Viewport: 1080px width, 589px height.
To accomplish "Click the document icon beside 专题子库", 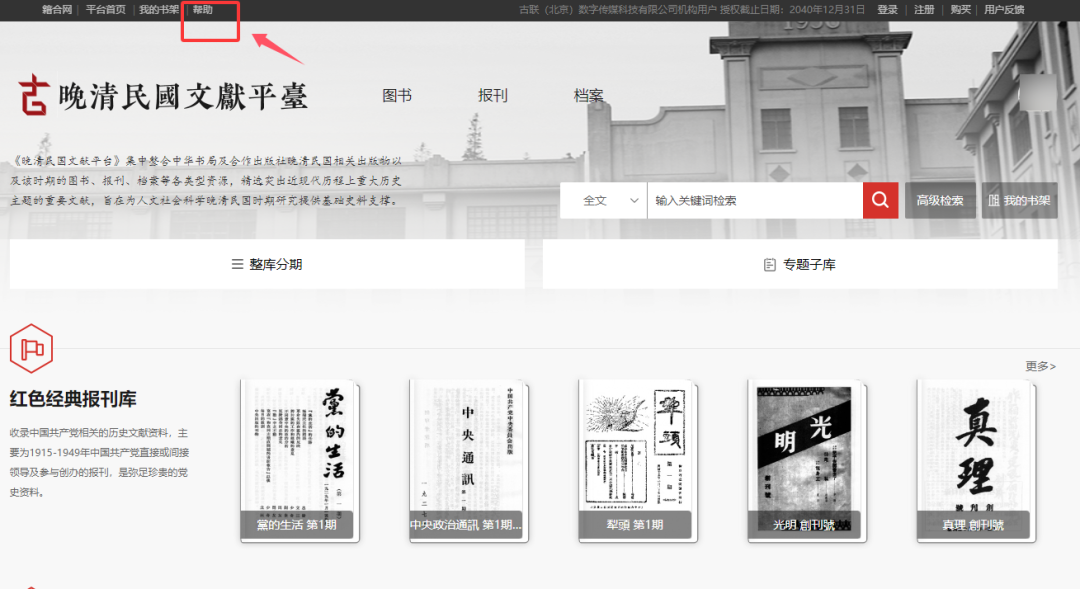I will (x=769, y=265).
